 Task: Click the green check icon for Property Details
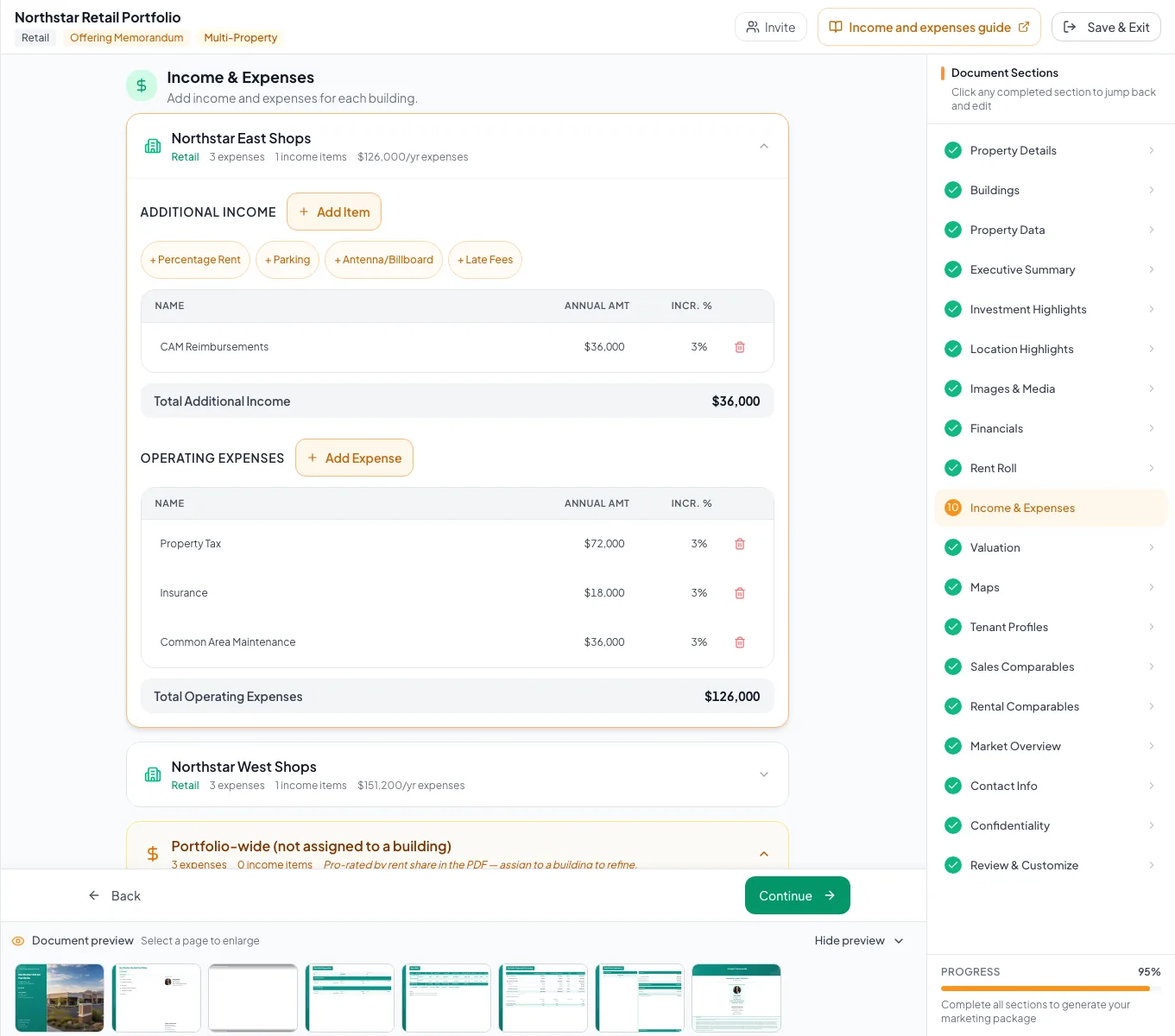tap(953, 150)
